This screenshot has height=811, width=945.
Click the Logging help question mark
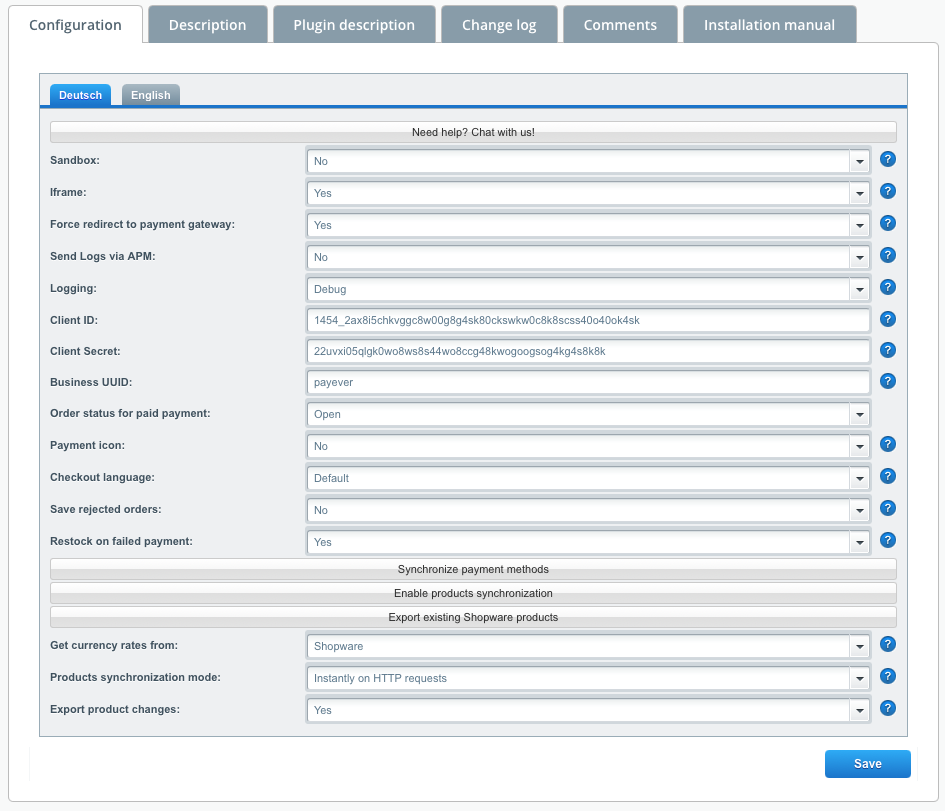click(x=887, y=287)
